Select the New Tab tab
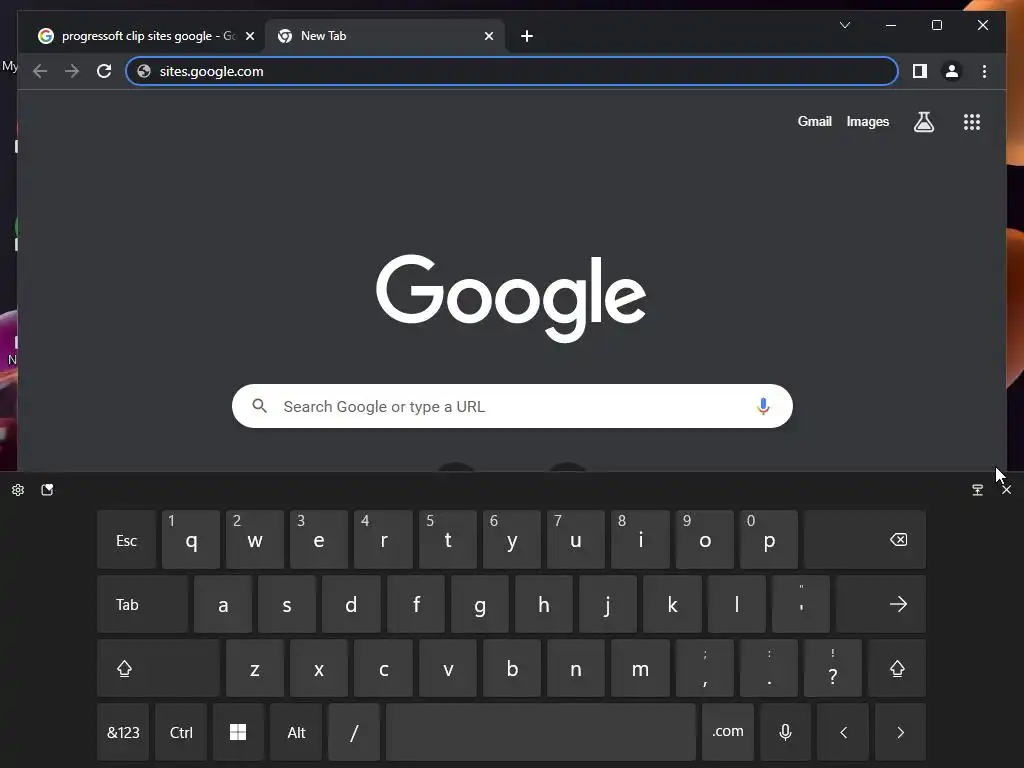The width and height of the screenshot is (1024, 768). coord(385,36)
